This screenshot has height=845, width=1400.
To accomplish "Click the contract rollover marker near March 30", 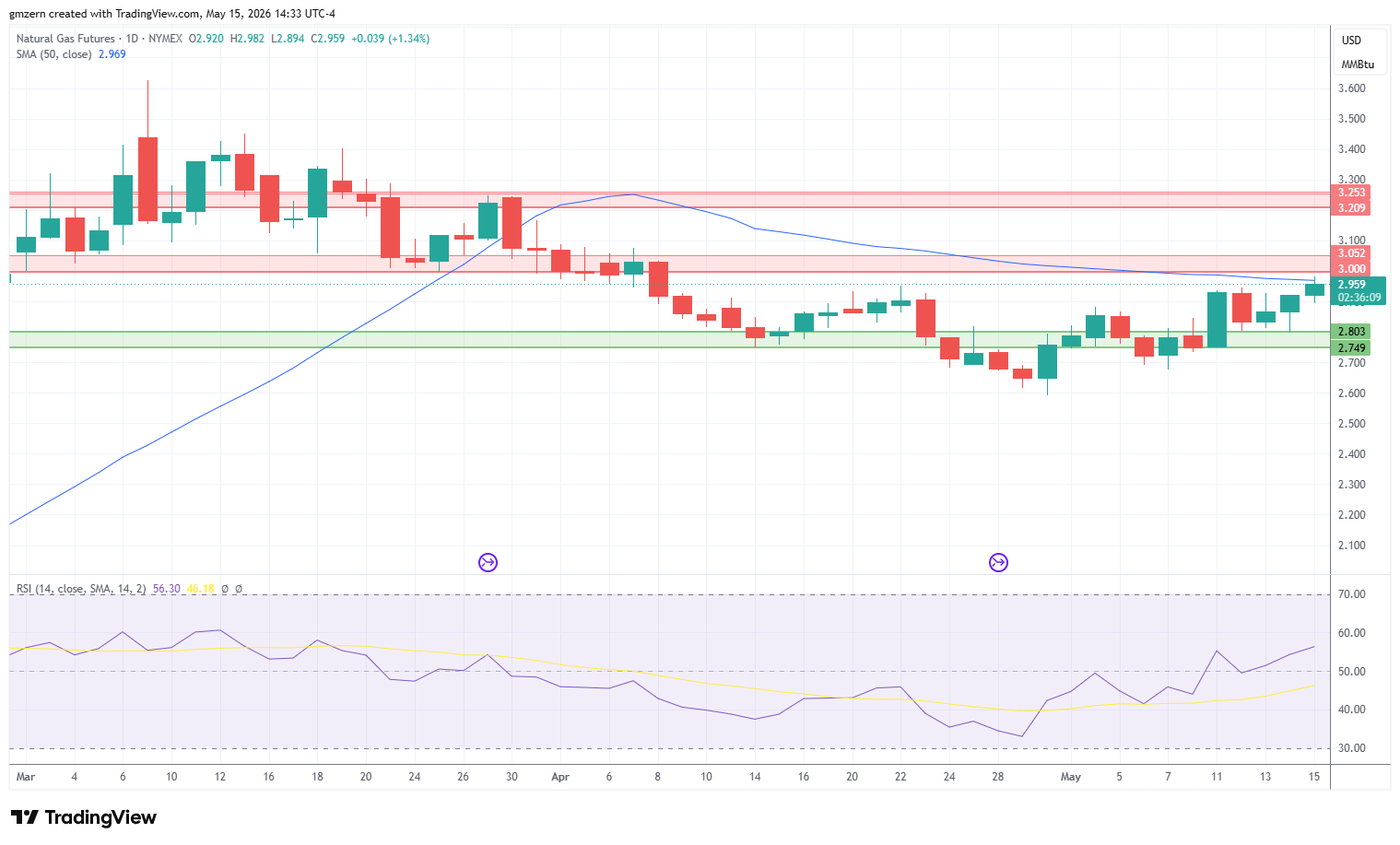I will tap(488, 562).
